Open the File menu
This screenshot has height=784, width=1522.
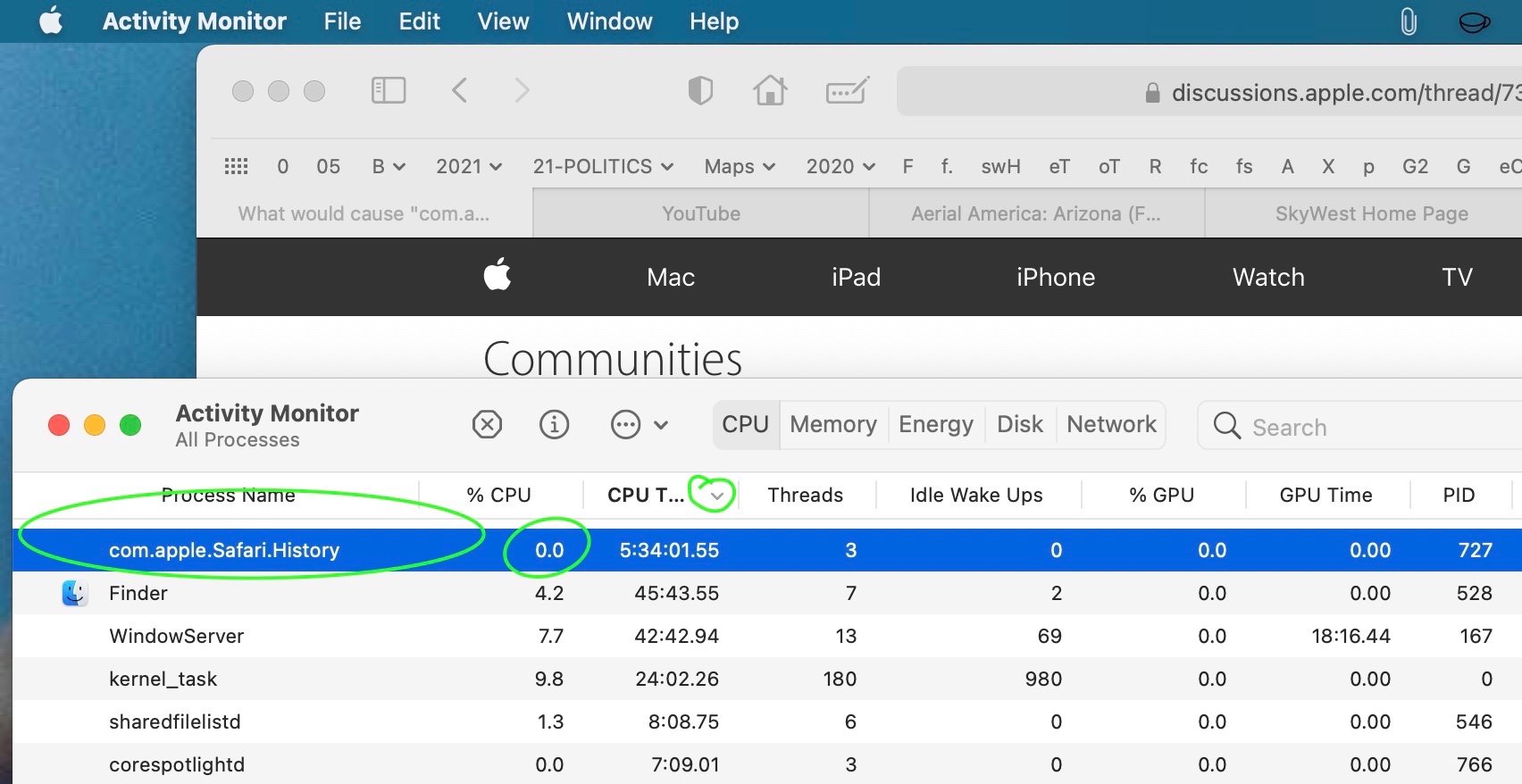[x=342, y=21]
